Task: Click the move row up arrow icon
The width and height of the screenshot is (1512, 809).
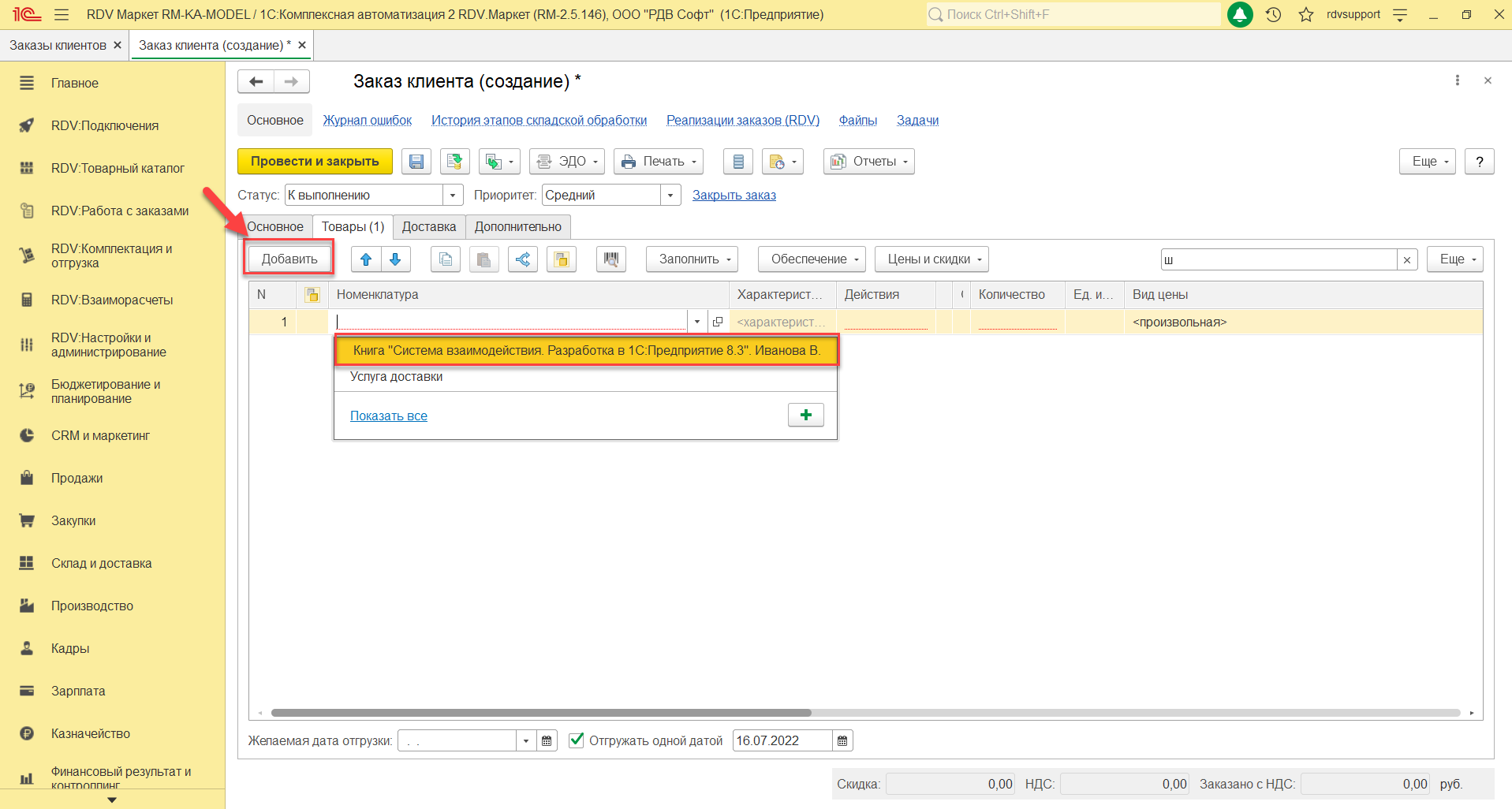Action: (366, 259)
